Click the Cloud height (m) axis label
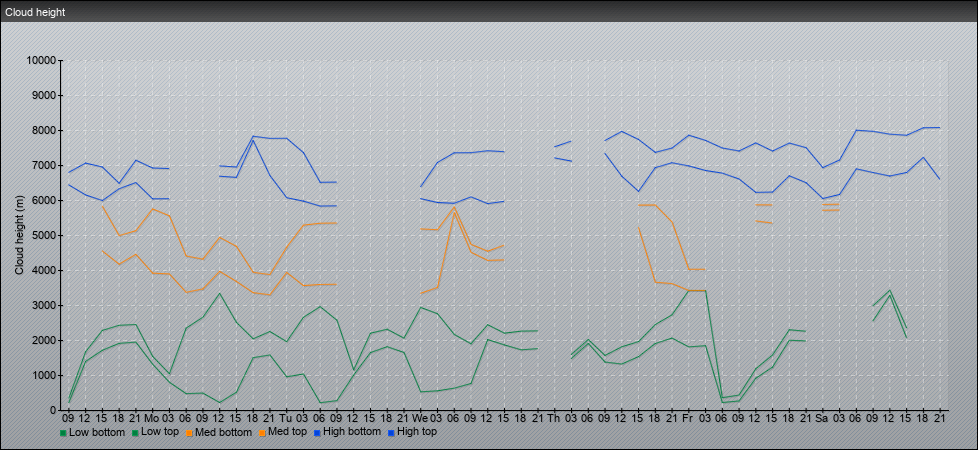Screen dimensions: 978x450 19,233
